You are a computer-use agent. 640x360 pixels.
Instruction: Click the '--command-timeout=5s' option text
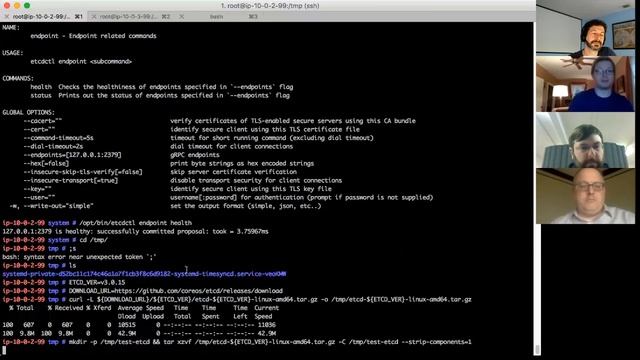point(58,138)
